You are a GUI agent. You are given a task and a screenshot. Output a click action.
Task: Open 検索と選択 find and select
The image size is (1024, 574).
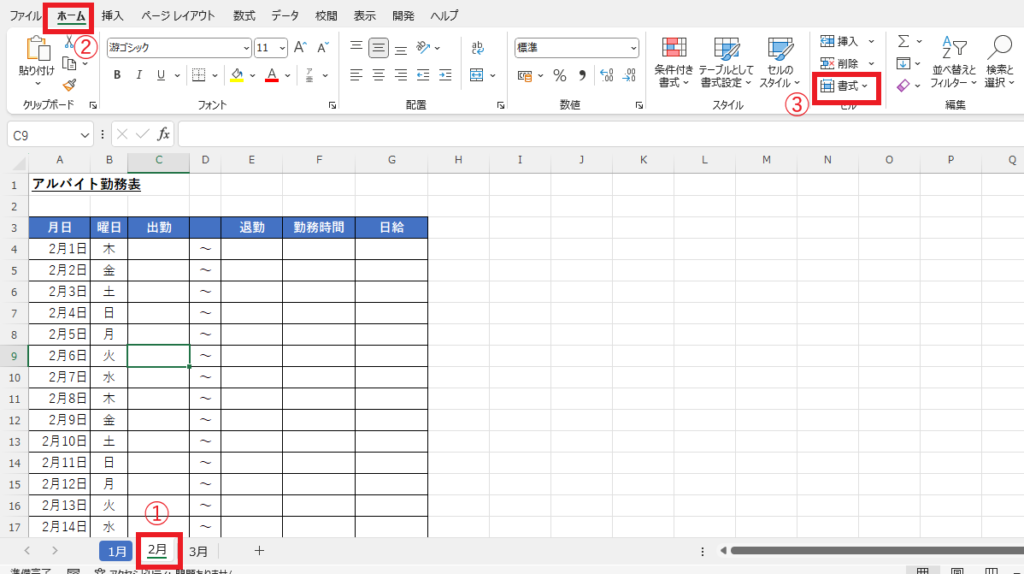(x=999, y=62)
